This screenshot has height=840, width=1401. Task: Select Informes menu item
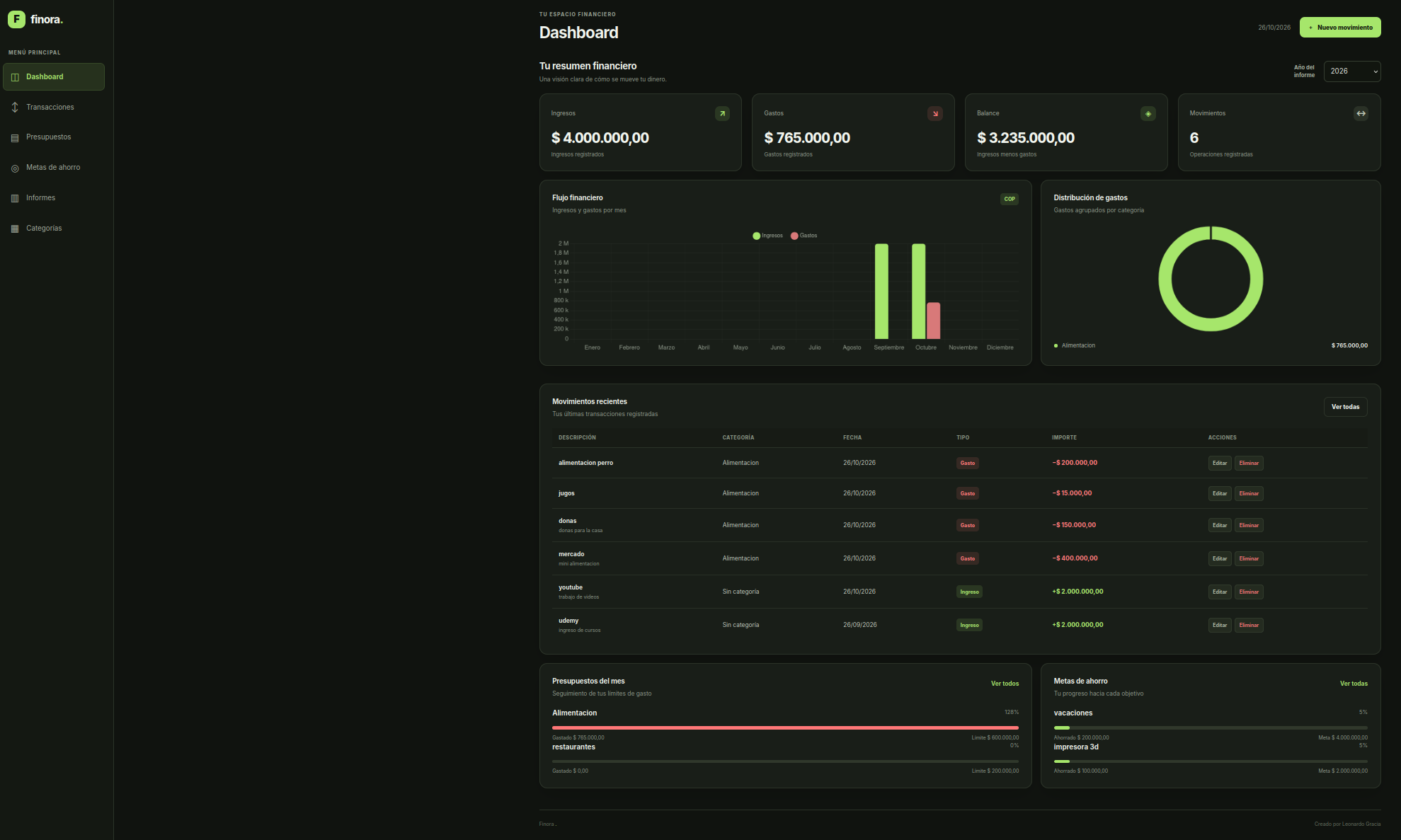(54, 198)
